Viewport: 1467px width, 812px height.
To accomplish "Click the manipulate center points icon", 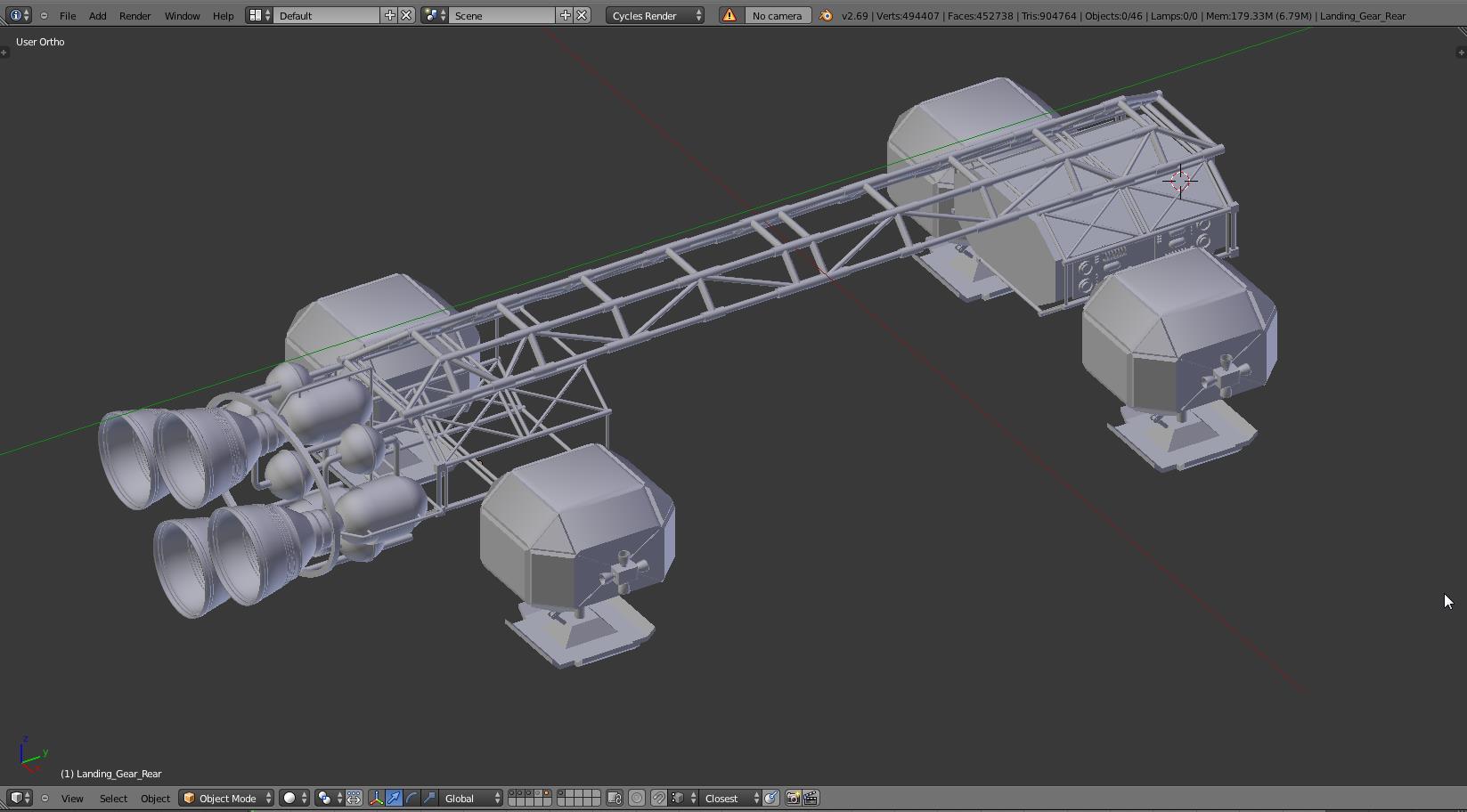I will pos(354,799).
